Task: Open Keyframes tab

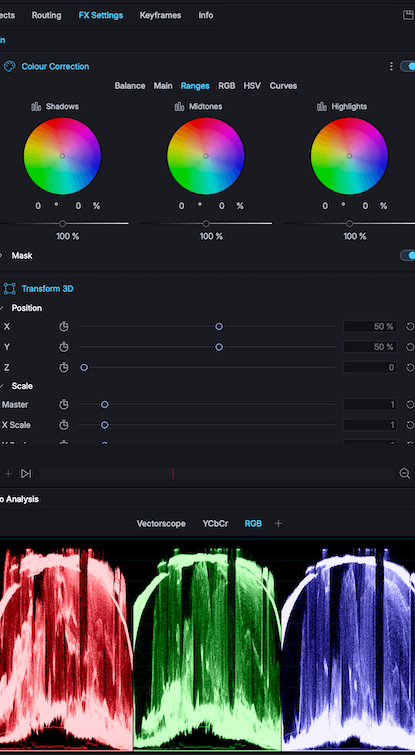Action: point(160,15)
